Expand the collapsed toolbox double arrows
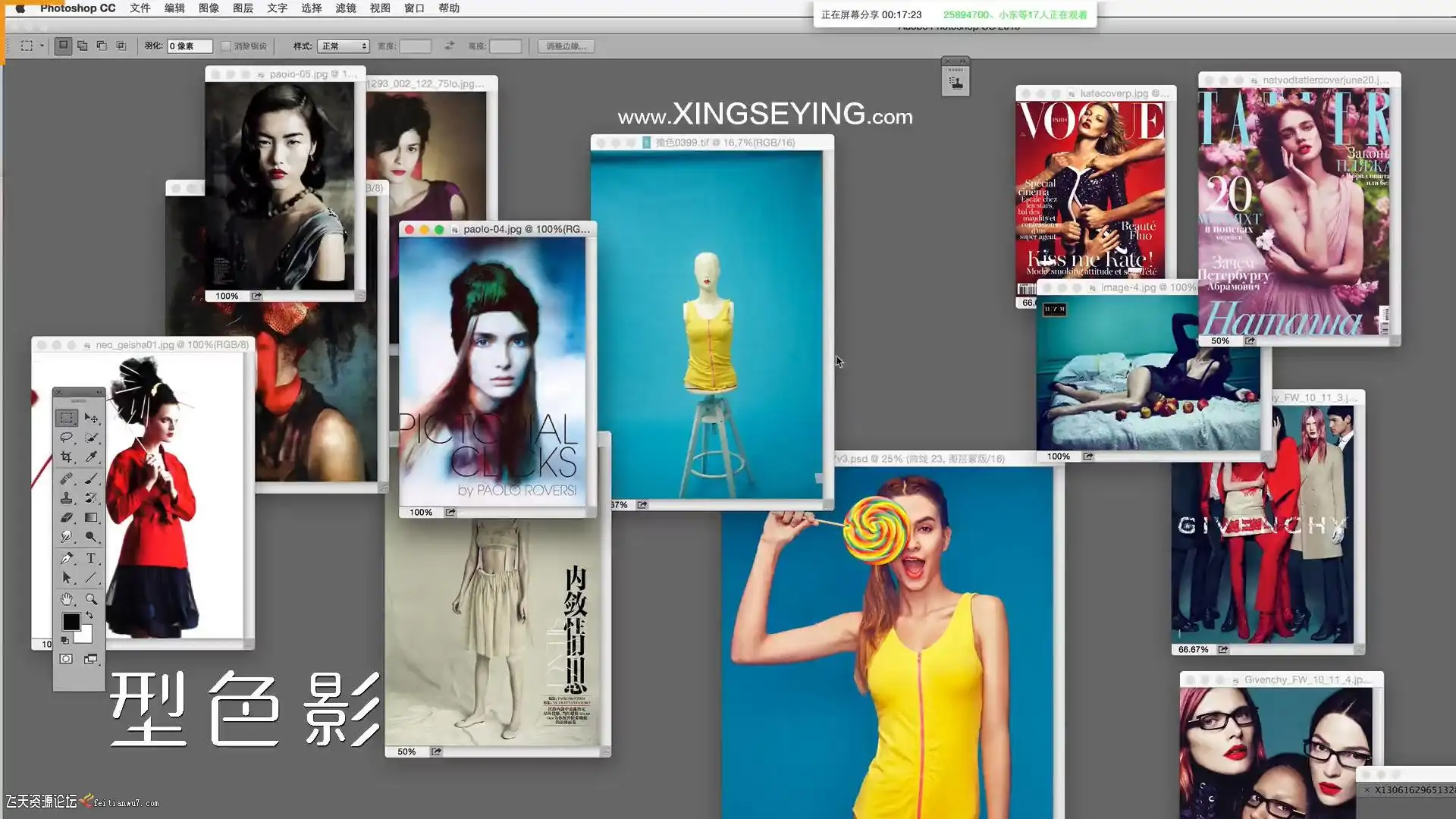This screenshot has width=1456, height=819. 99,392
